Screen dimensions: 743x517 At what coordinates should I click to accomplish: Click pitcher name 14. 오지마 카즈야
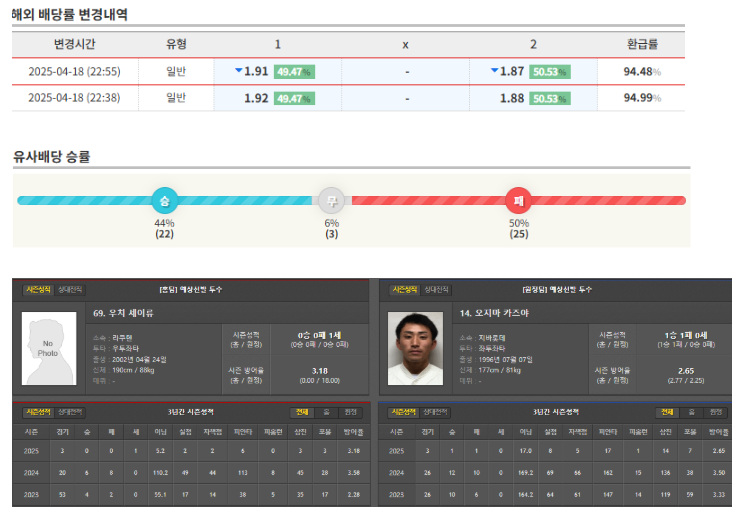[494, 313]
